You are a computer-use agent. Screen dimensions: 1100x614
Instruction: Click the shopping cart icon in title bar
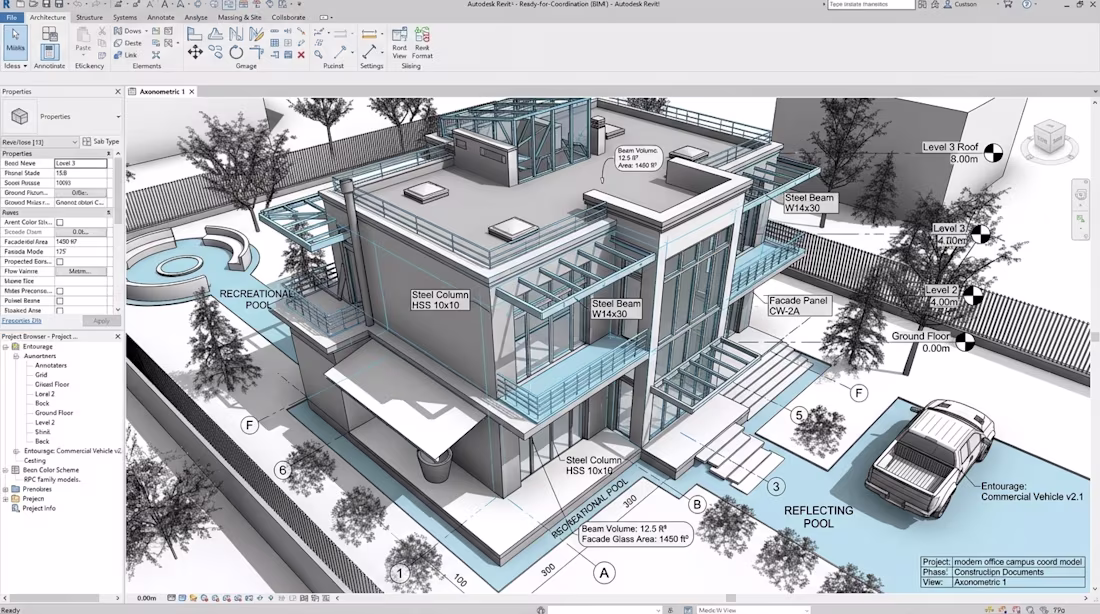point(1007,4)
